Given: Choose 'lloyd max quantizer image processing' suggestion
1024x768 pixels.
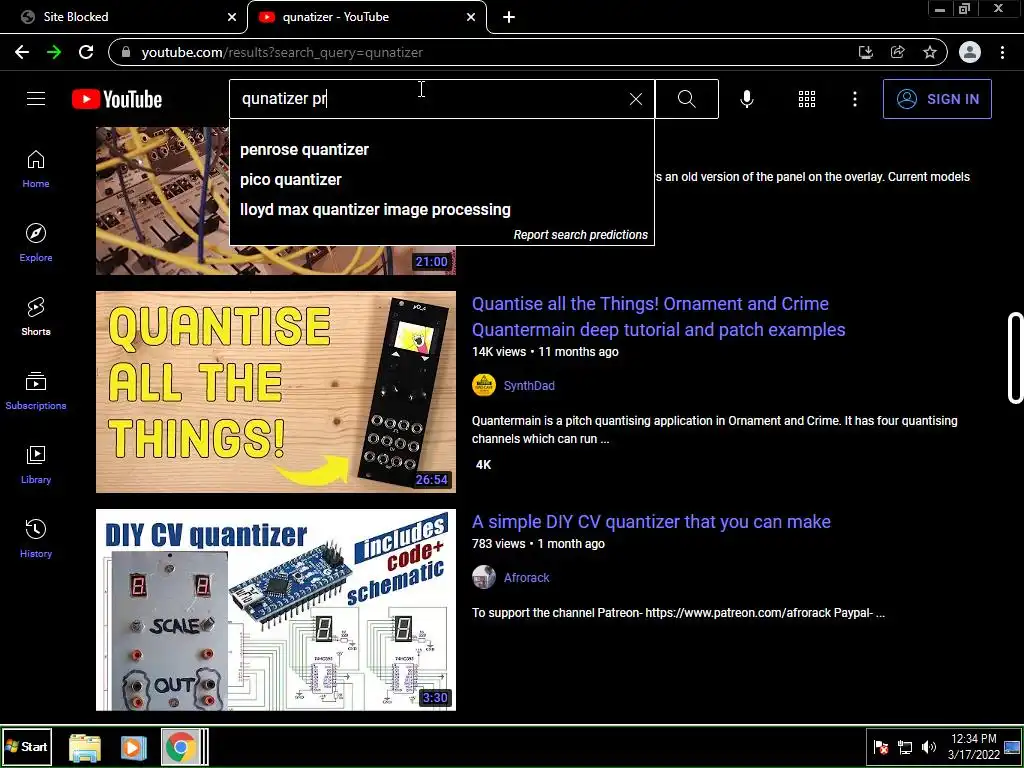Looking at the screenshot, I should [x=441, y=210].
